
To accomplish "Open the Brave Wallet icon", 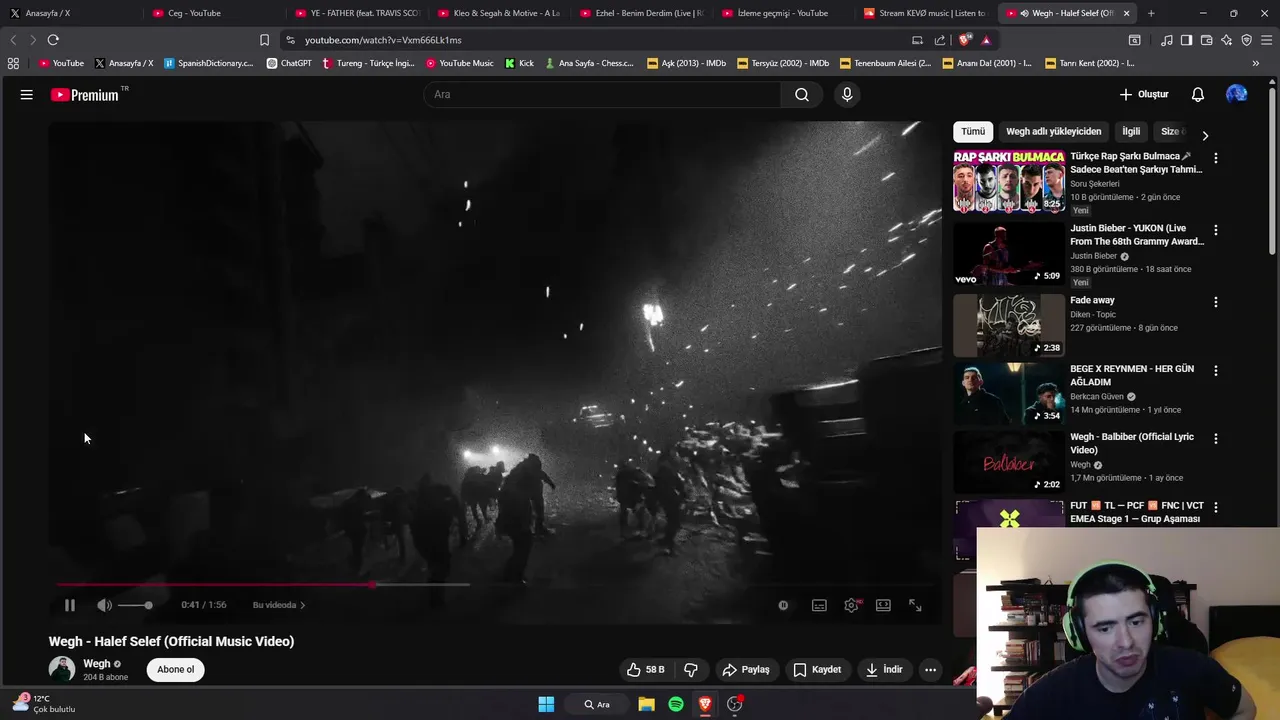I will point(1206,40).
